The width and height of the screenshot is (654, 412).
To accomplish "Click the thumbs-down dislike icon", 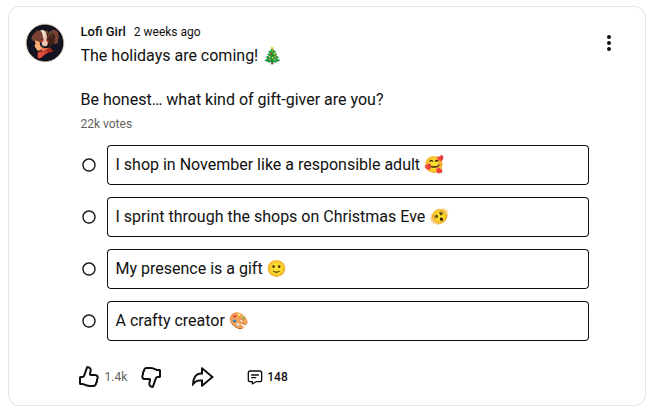I will tap(152, 377).
